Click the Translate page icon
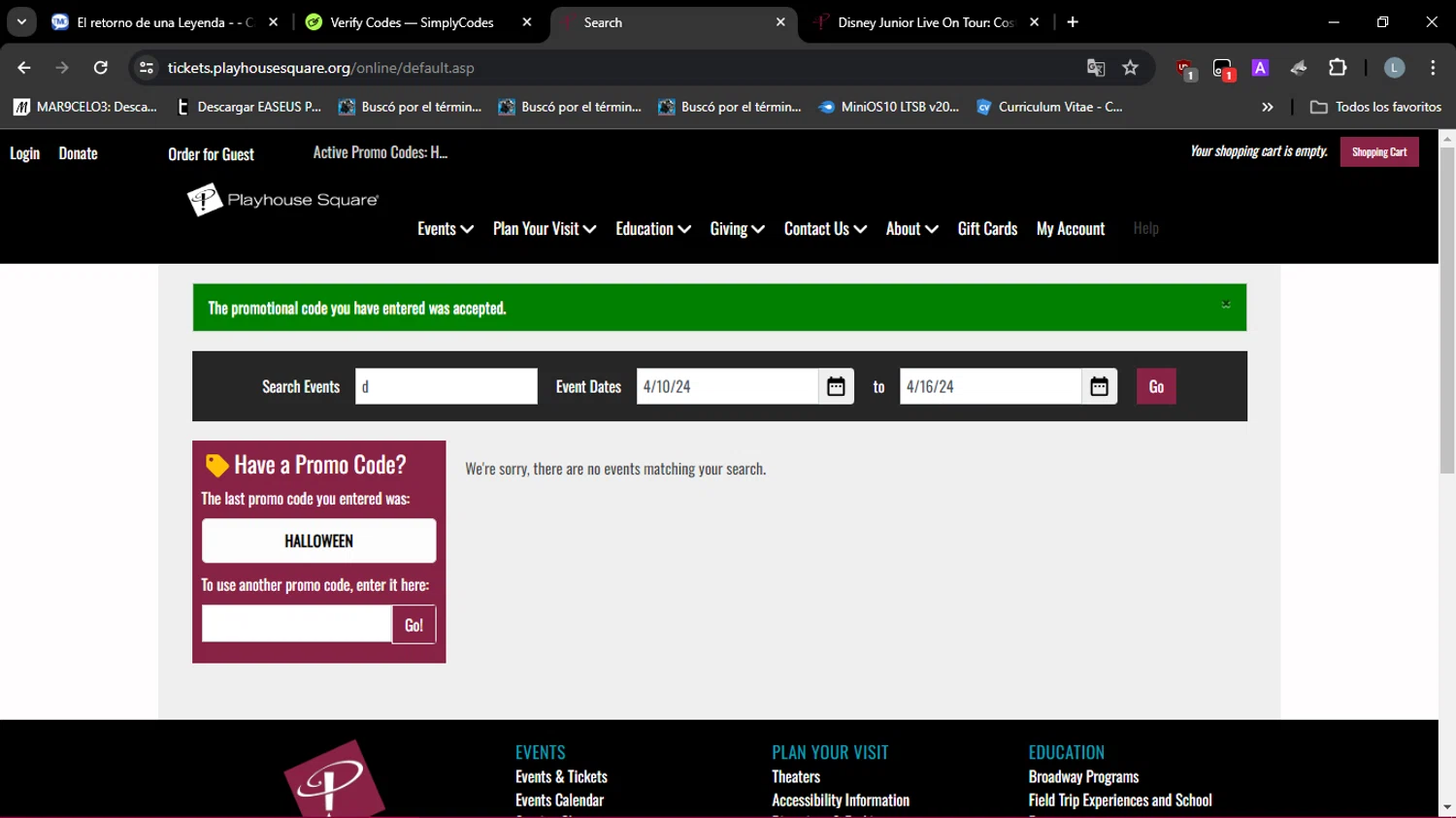The image size is (1456, 818). [1096, 68]
